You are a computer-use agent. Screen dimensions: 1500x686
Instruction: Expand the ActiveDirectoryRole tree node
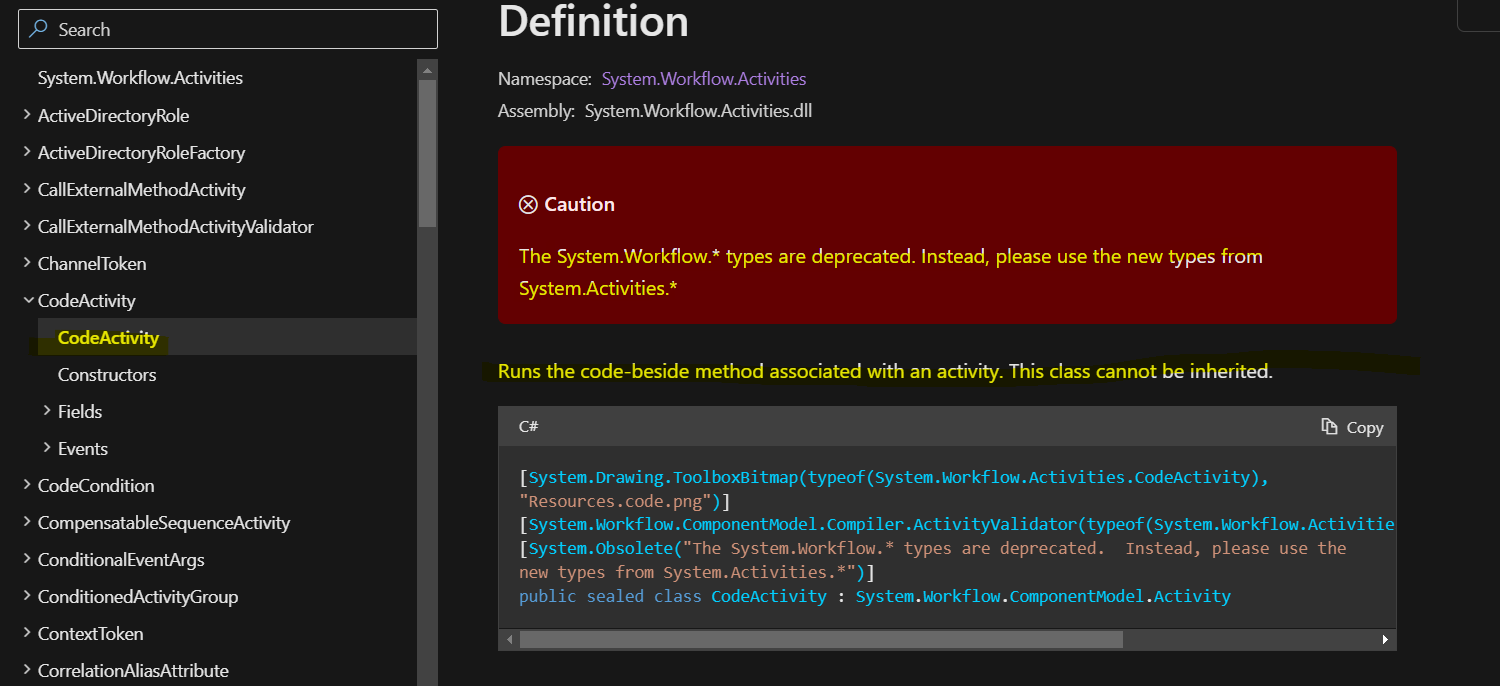[x=26, y=116]
